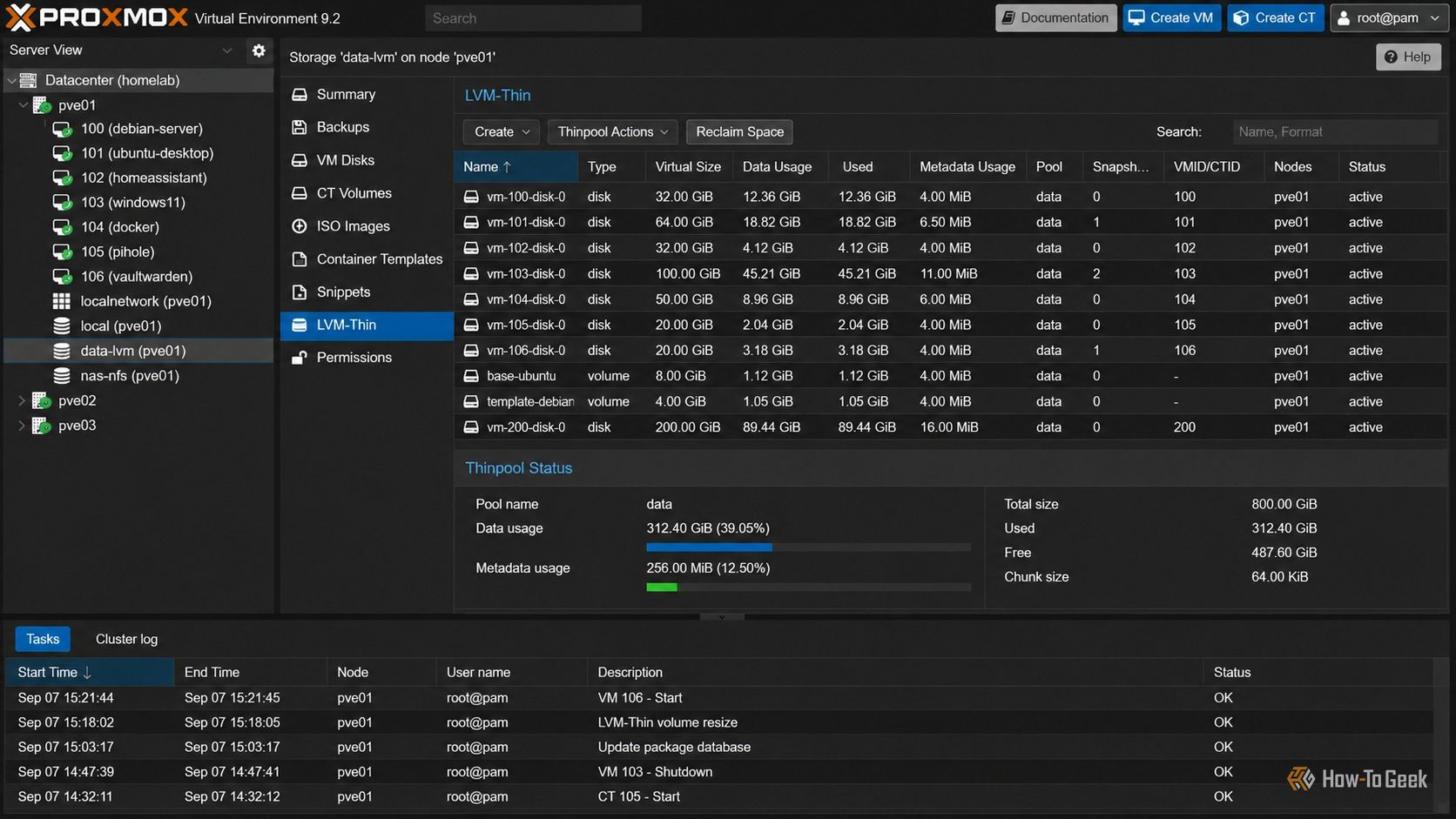Click the Proxmox logo
This screenshot has width=1456, height=819.
tap(97, 17)
